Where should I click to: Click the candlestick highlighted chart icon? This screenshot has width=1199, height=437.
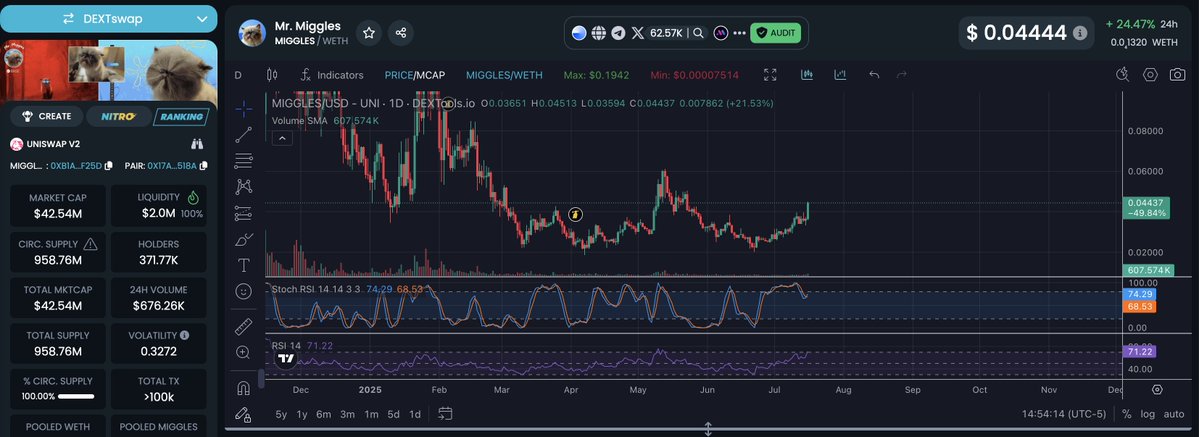click(807, 74)
